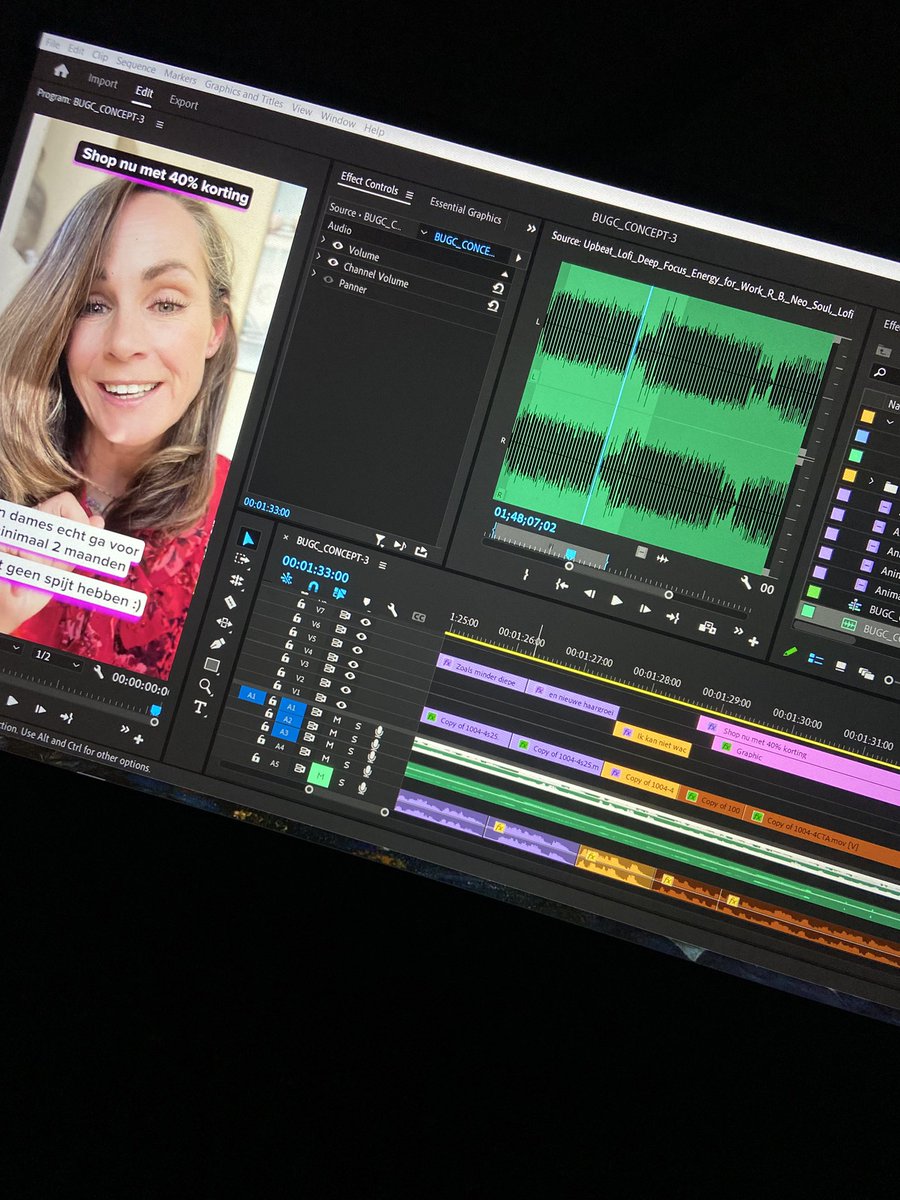Click the Home icon in header
Screen dimensions: 900x1200
[x=60, y=70]
